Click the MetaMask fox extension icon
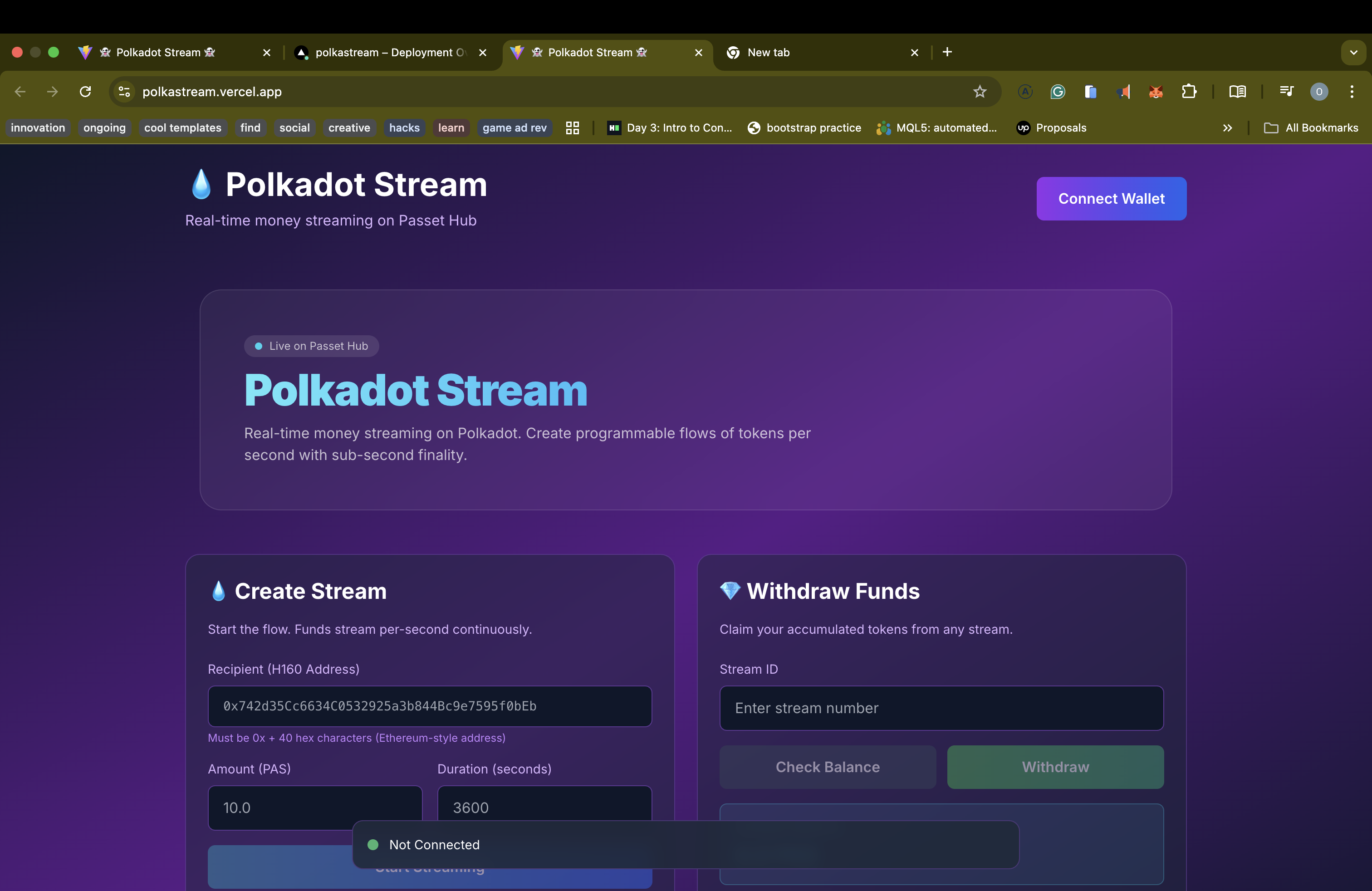This screenshot has width=1372, height=891. [1156, 92]
